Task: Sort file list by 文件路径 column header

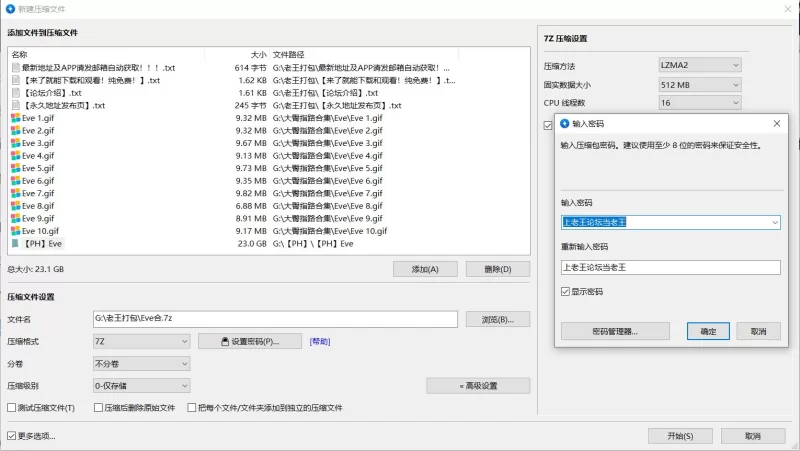Action: pos(288,55)
